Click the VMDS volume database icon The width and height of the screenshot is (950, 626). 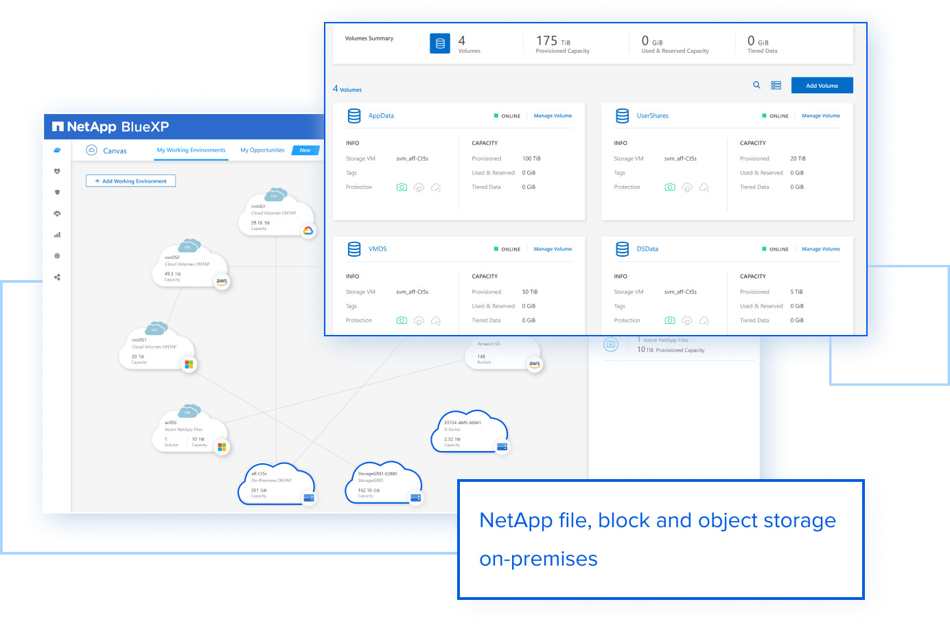point(354,249)
